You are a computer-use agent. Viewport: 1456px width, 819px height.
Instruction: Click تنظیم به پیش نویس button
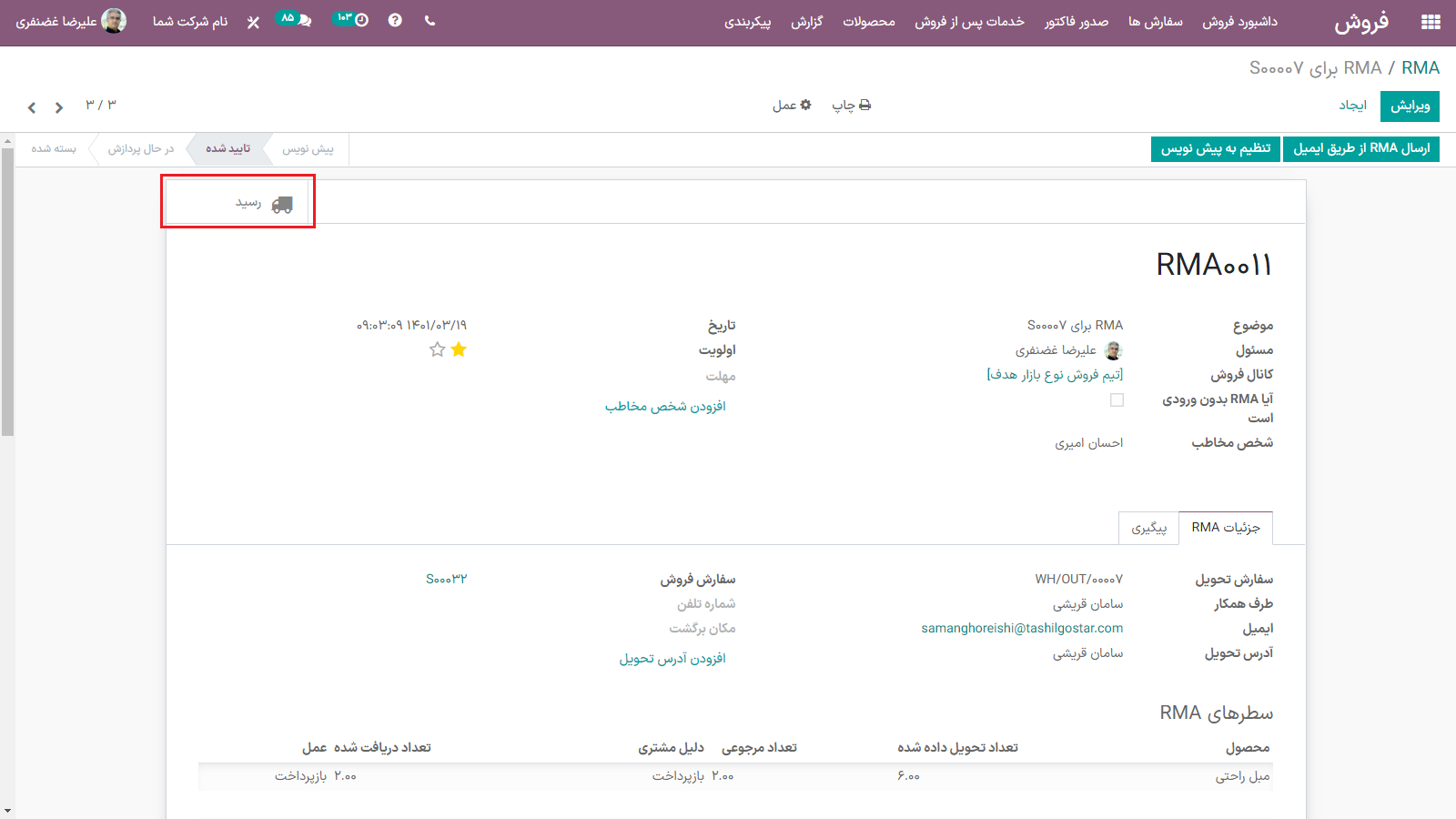[1216, 148]
